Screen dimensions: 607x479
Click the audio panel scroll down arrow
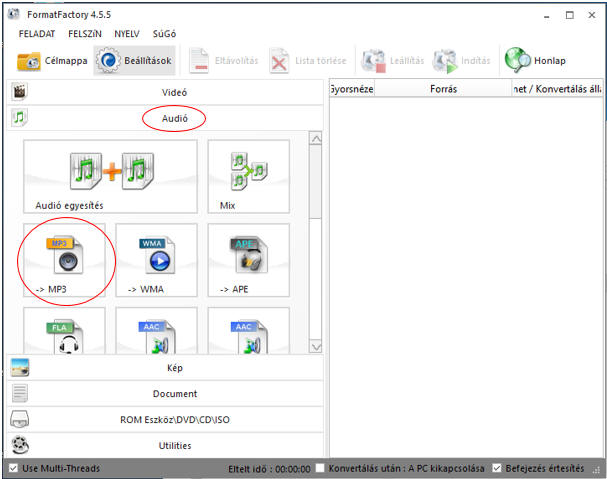click(316, 347)
